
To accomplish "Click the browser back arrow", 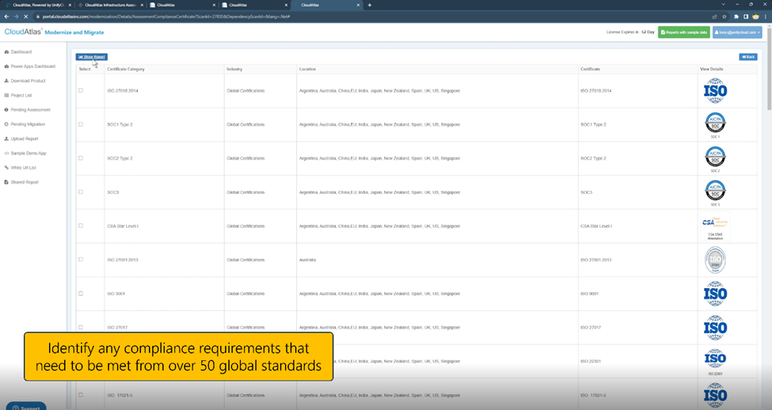I will (6, 16).
